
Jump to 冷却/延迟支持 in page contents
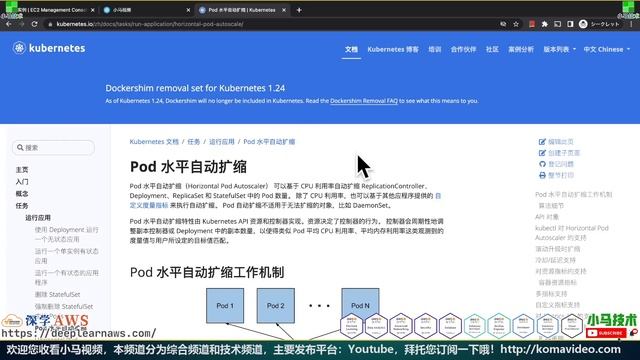point(555,260)
